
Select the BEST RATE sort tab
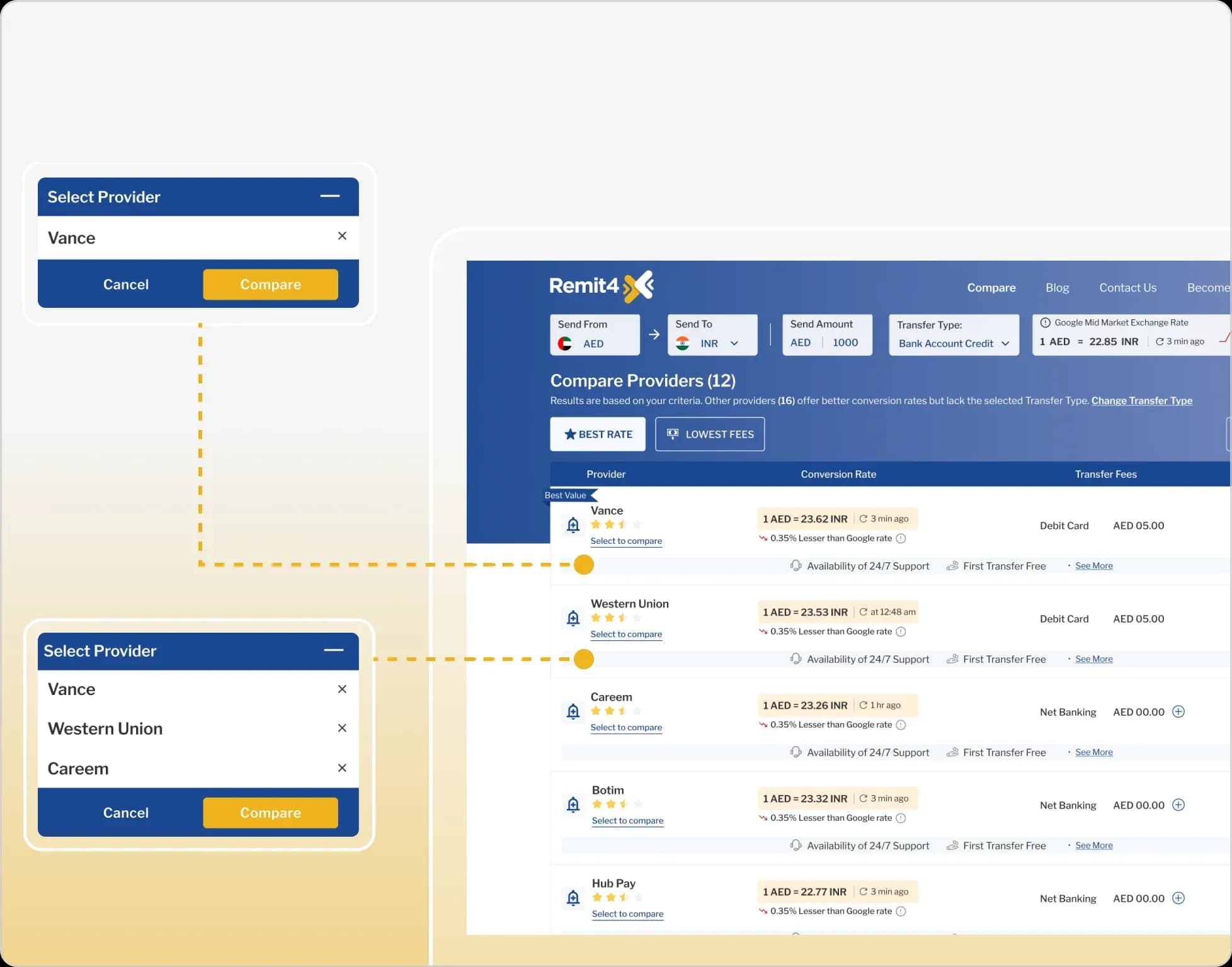click(x=597, y=434)
